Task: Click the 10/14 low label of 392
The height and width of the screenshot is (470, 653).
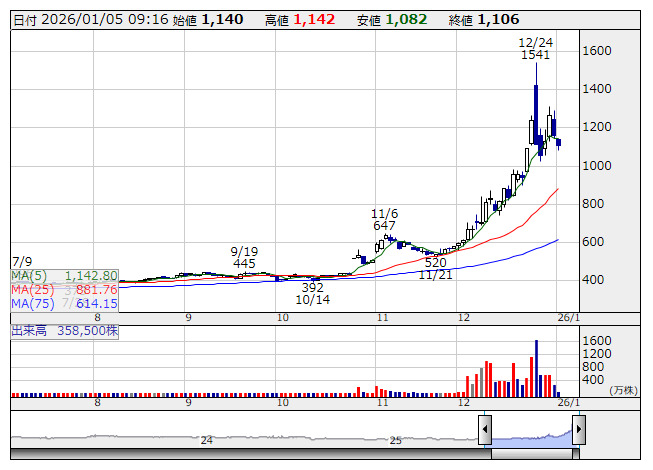Action: click(x=312, y=292)
